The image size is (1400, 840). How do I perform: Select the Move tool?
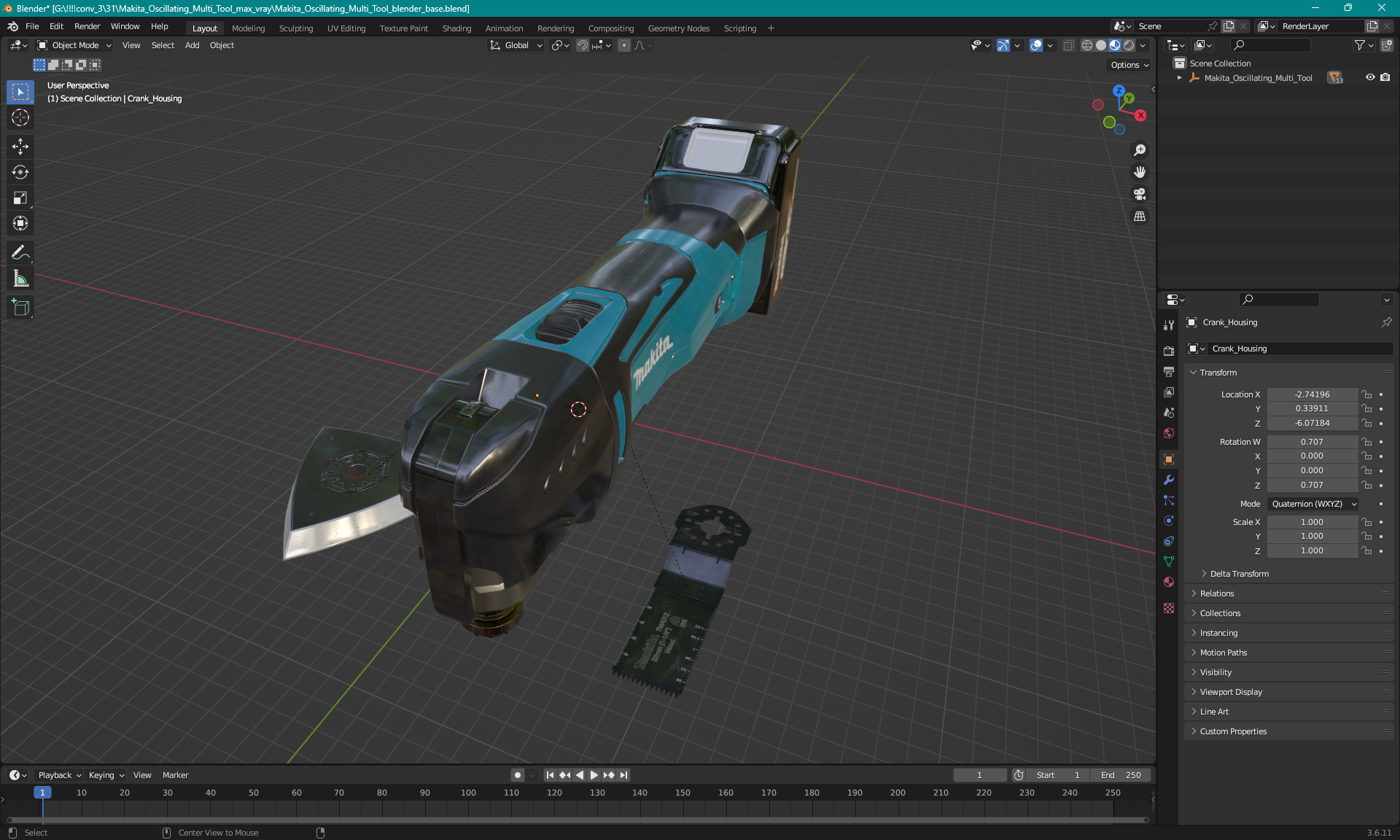pos(20,147)
